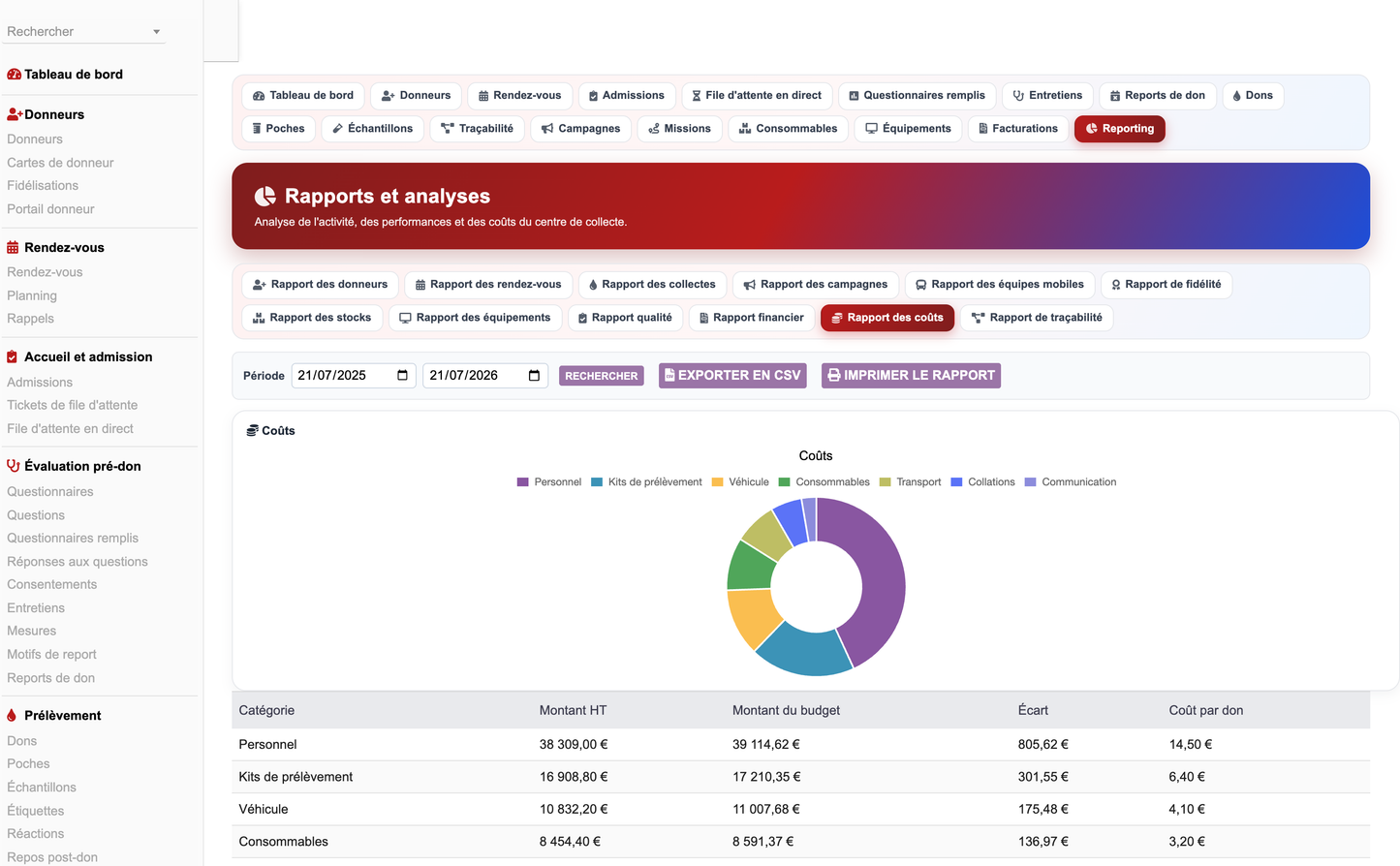
Task: Select the Entretiens top tab
Action: click(1047, 96)
